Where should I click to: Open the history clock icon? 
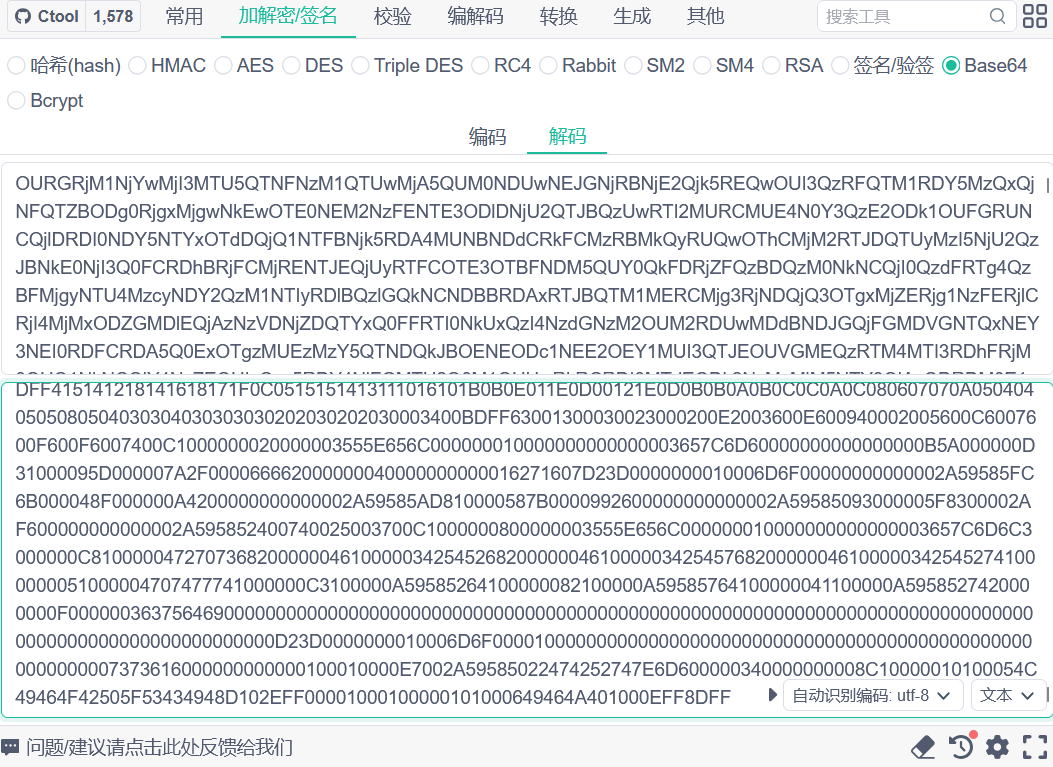(x=960, y=747)
